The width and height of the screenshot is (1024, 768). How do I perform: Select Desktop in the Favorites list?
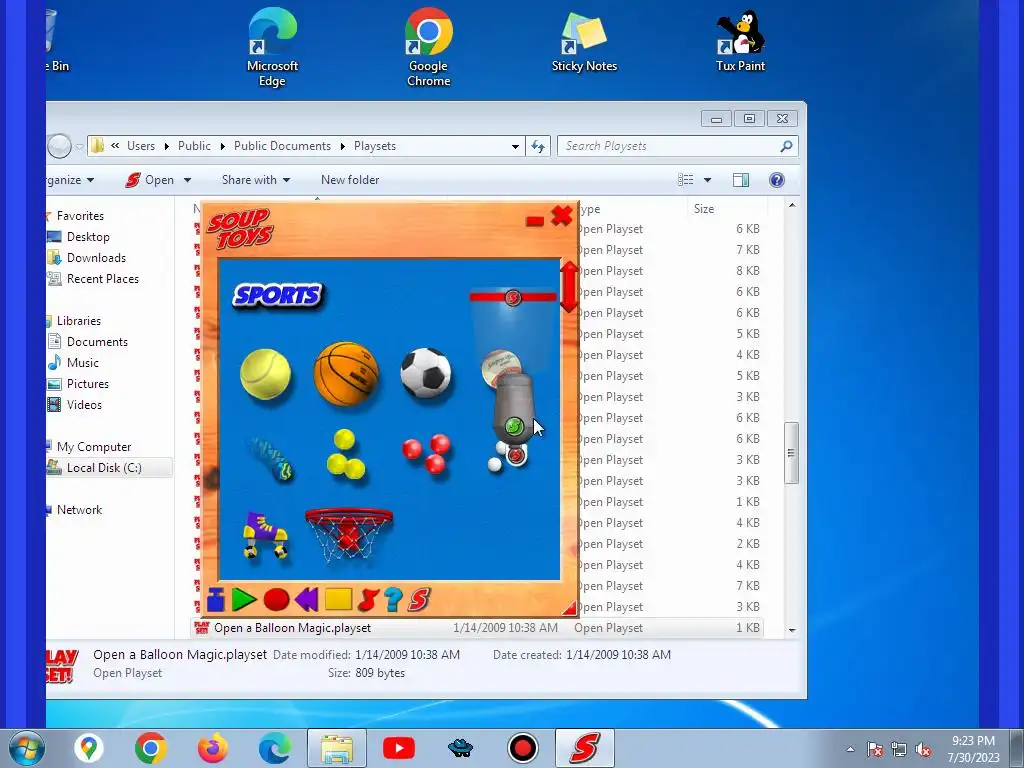88,236
